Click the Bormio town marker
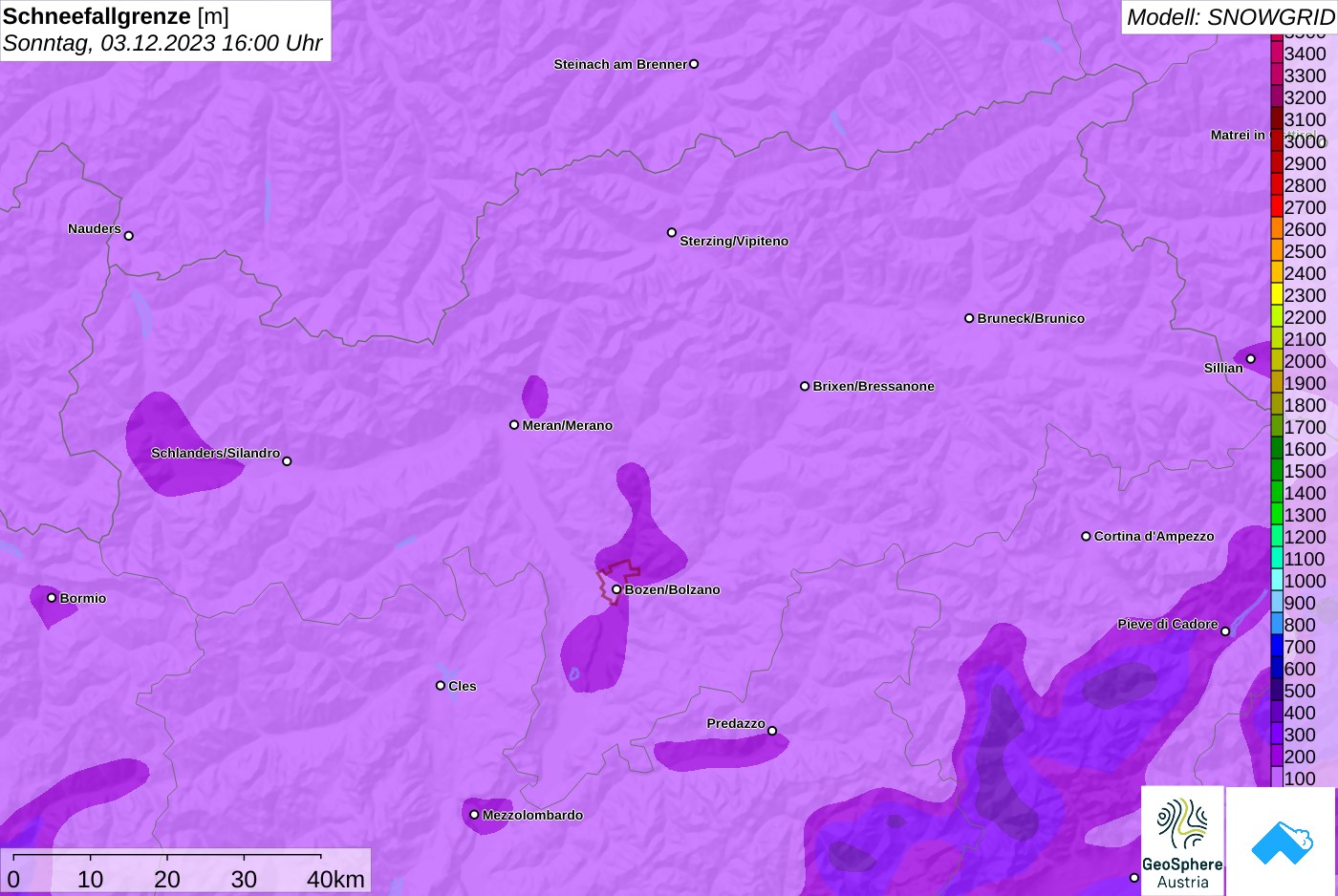The height and width of the screenshot is (896, 1338). (52, 598)
